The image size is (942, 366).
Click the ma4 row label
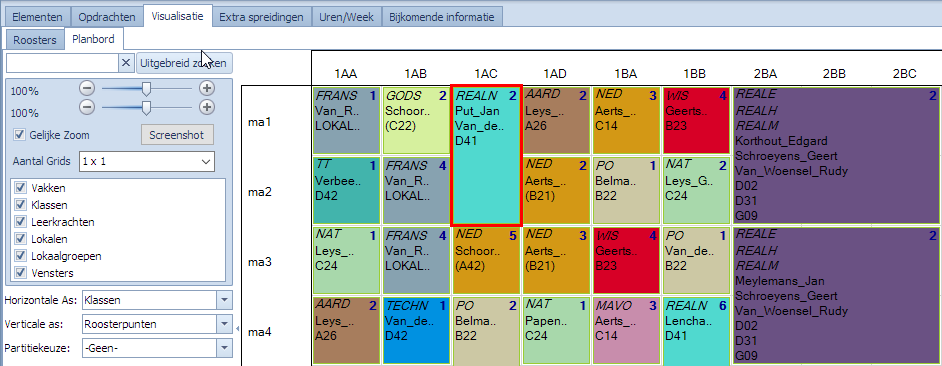coord(260,332)
